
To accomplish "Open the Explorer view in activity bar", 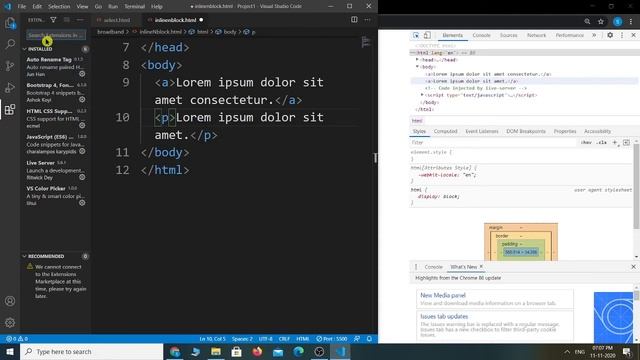I will (10, 23).
